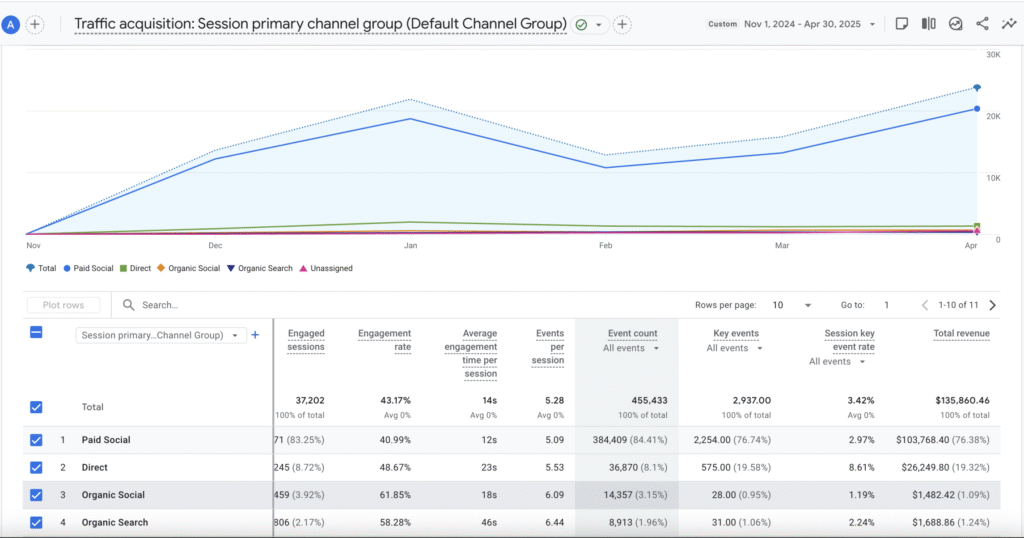Expand the Rows per page dropdown
Image resolution: width=1024 pixels, height=538 pixels.
pyautogui.click(x=784, y=305)
